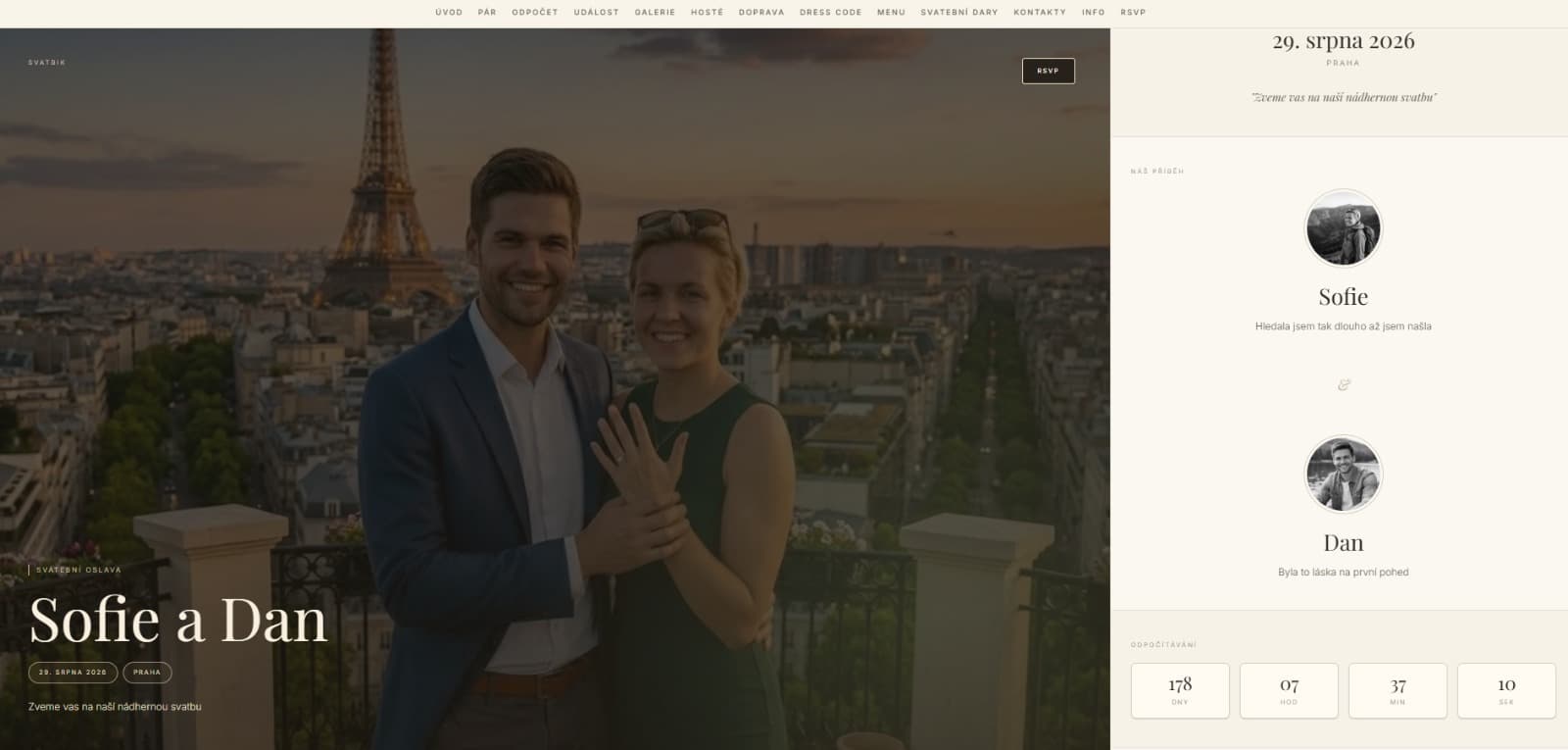This screenshot has height=750, width=1568.
Task: Click DOPRAVA in the top navigation
Action: coord(761,12)
